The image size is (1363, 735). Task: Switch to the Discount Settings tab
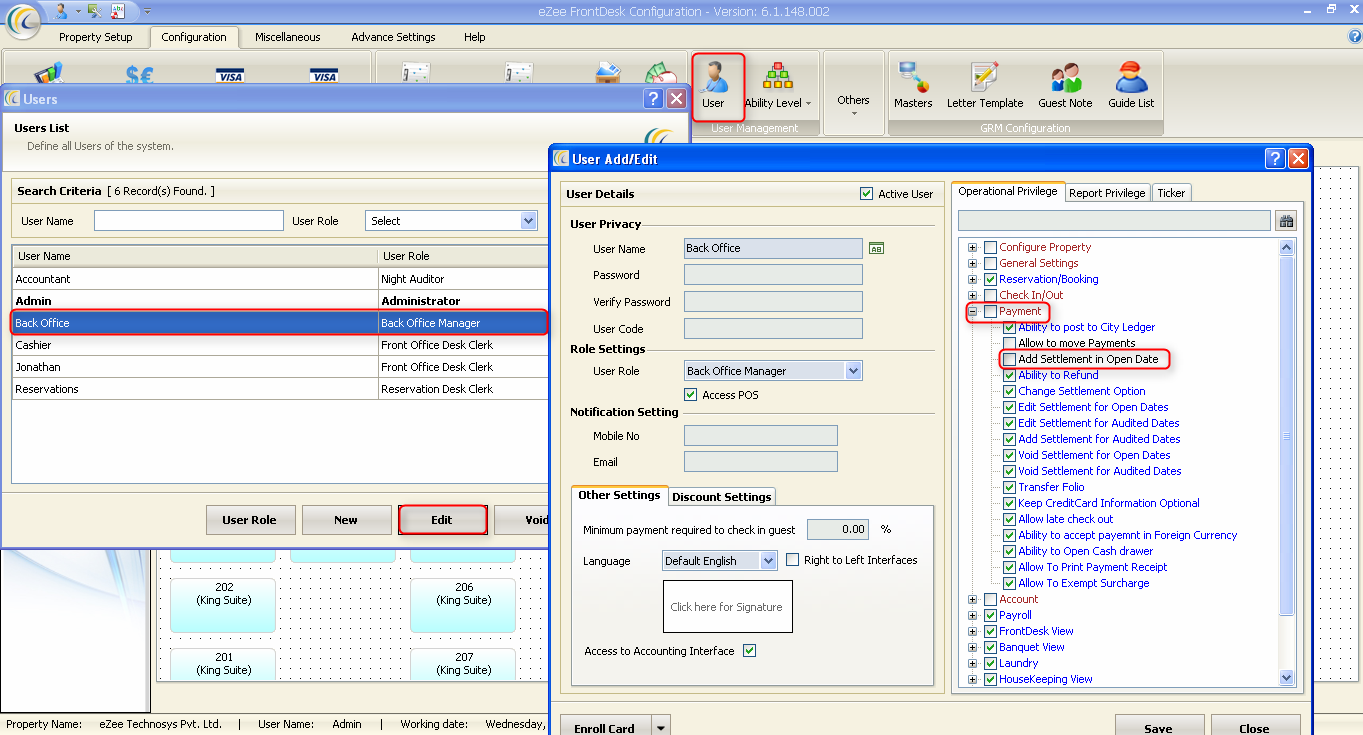click(x=721, y=496)
